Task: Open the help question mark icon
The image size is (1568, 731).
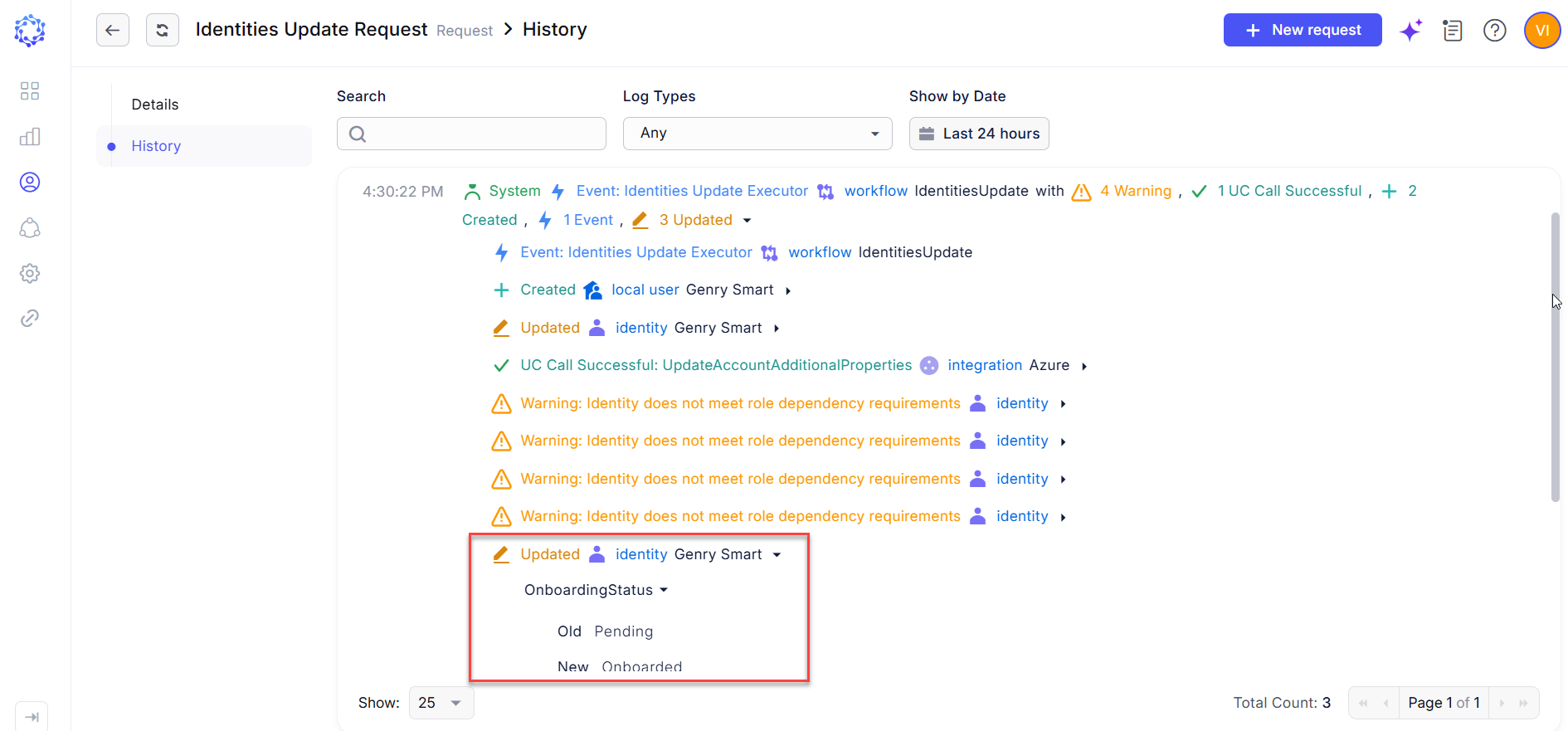Action: (x=1495, y=31)
